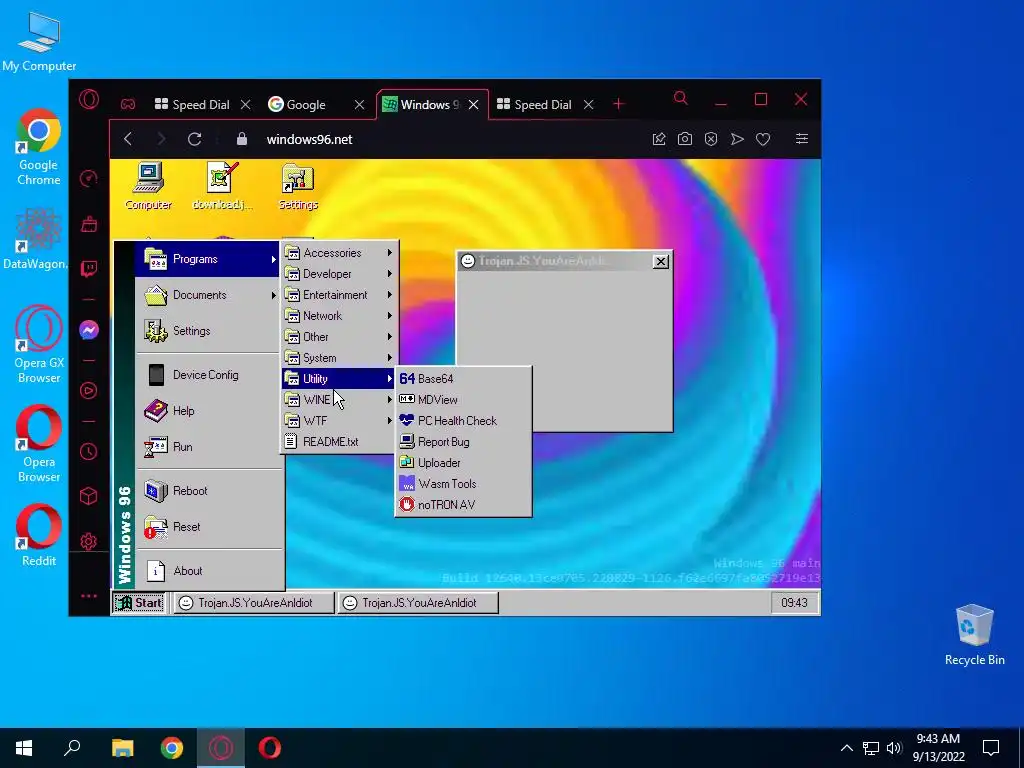1024x768 pixels.
Task: Choose Reset in the start menu
Action: tap(208, 526)
